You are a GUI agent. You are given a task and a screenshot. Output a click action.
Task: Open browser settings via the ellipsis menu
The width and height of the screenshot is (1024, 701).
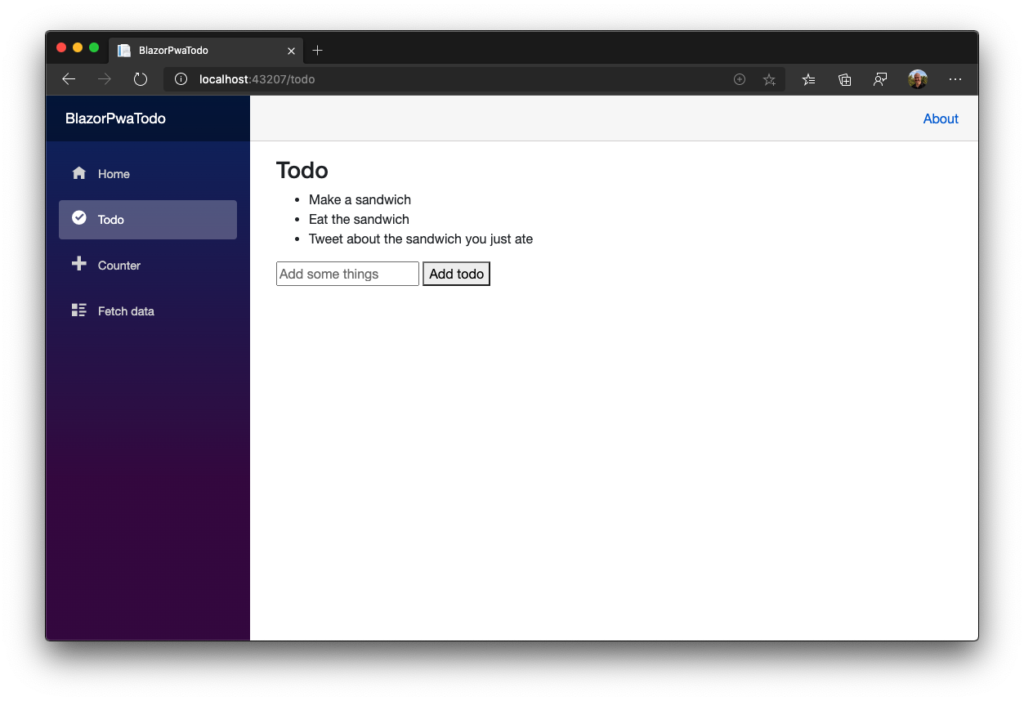coord(954,79)
